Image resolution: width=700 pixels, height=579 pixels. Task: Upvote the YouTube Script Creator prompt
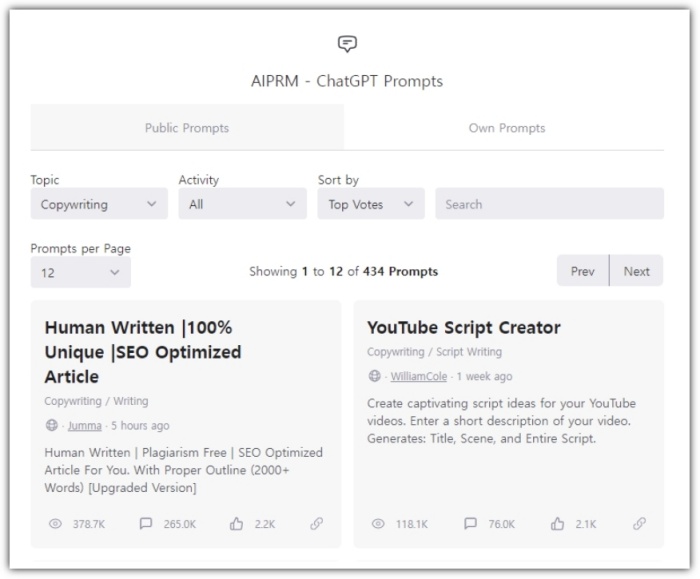557,523
